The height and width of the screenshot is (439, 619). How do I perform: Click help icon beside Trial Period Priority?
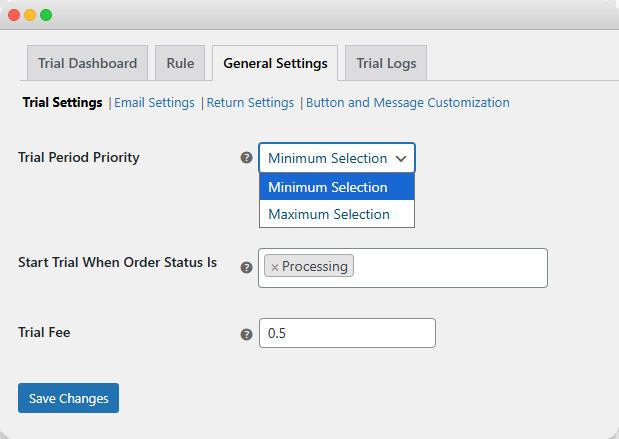pyautogui.click(x=246, y=158)
